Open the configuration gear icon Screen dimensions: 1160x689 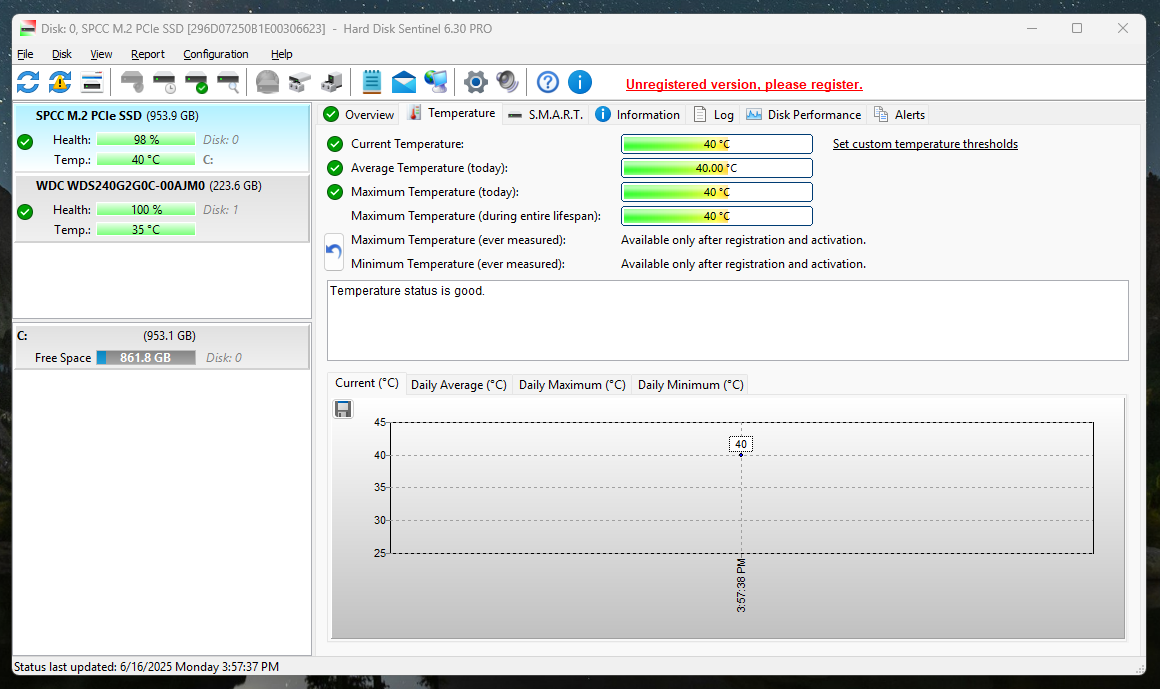point(476,82)
